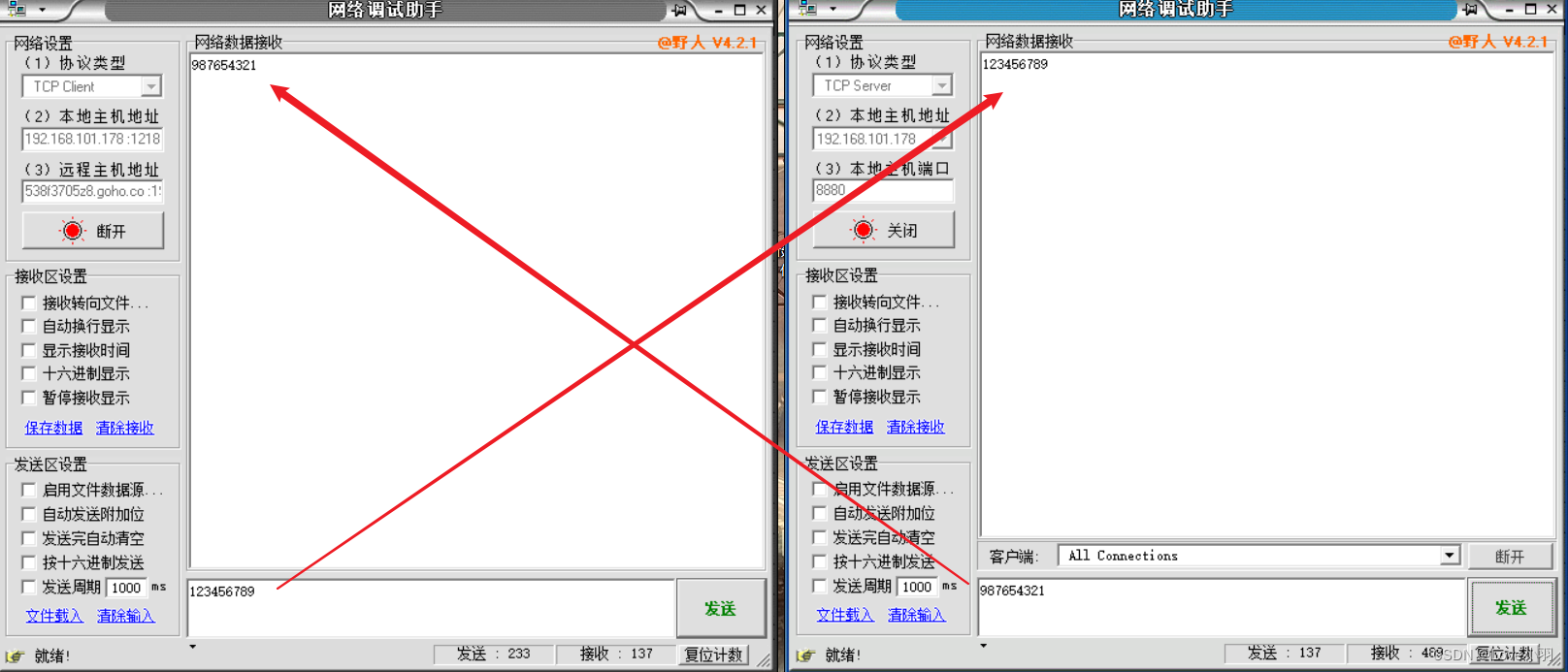
Task: Click 清除输入 link in Client window
Action: pyautogui.click(x=126, y=616)
